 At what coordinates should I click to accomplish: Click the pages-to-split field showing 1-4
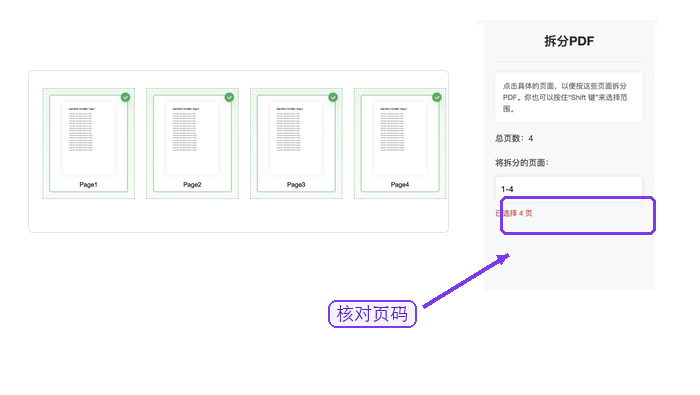pos(569,189)
